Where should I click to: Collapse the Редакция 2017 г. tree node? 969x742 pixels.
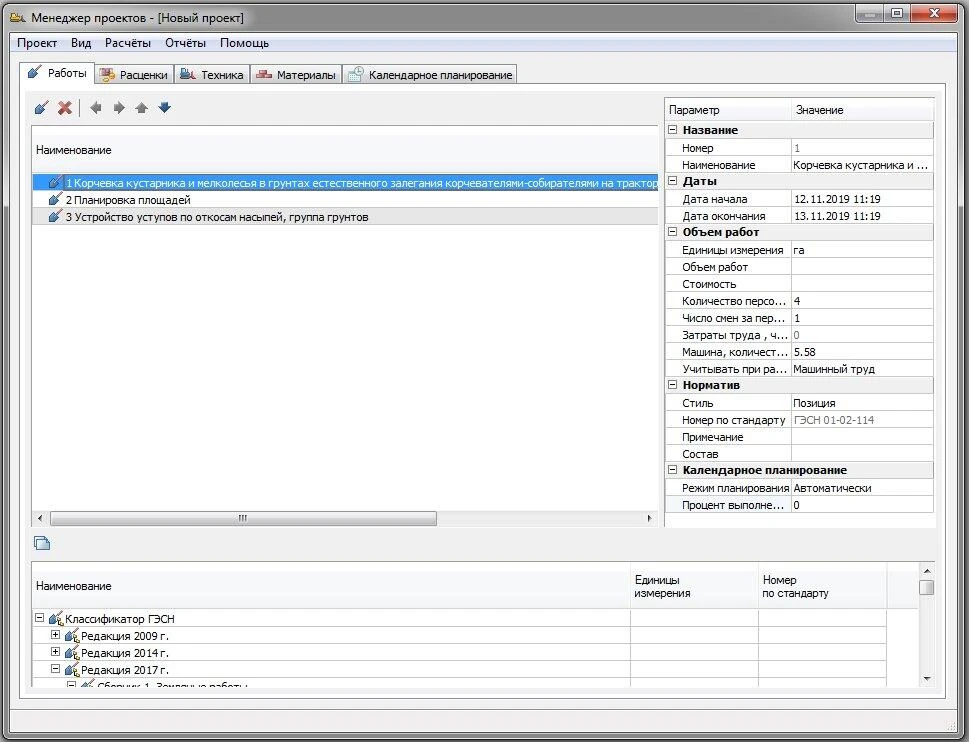[x=56, y=670]
